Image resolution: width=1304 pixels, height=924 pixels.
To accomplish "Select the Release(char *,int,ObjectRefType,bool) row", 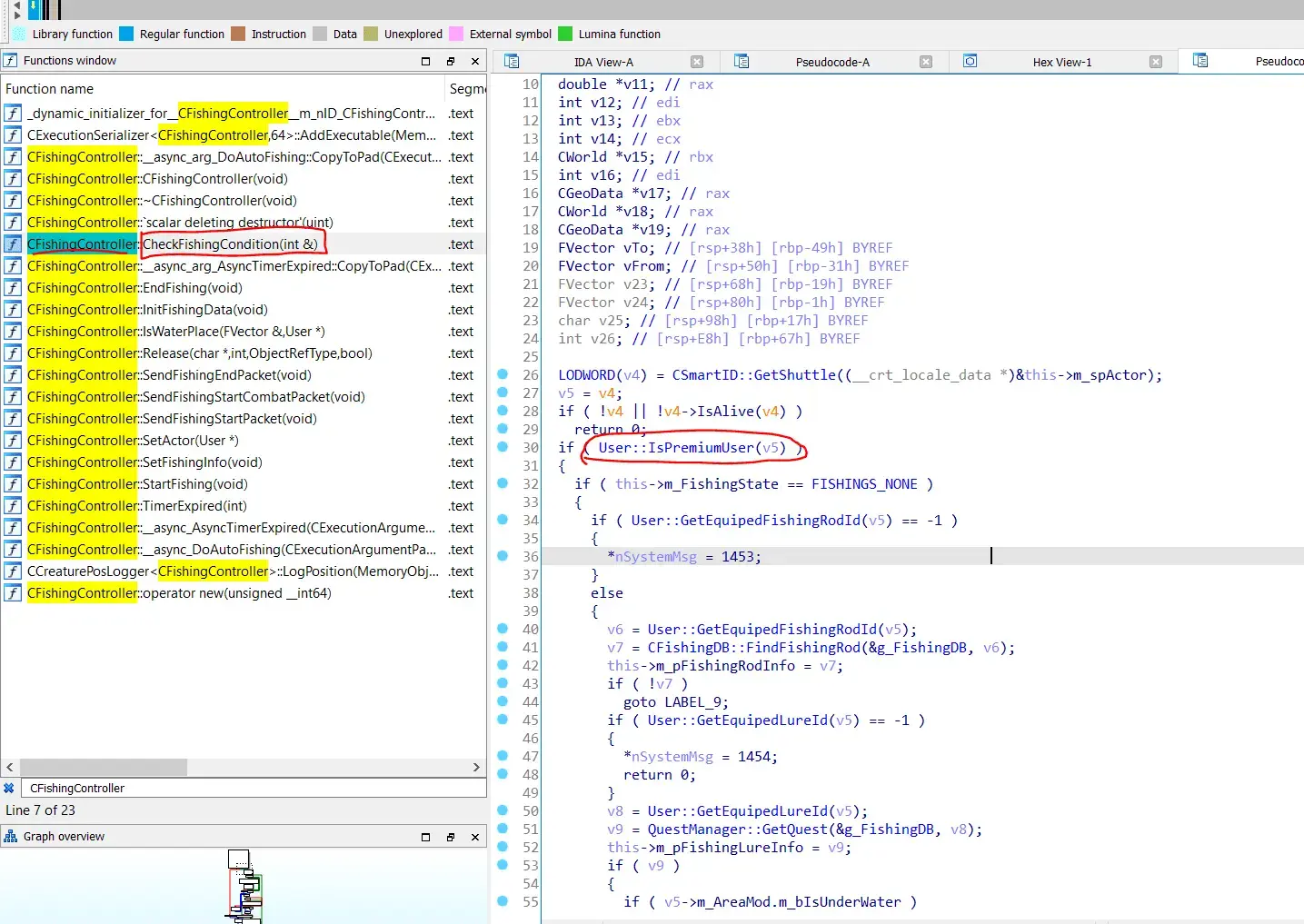I will click(x=244, y=353).
